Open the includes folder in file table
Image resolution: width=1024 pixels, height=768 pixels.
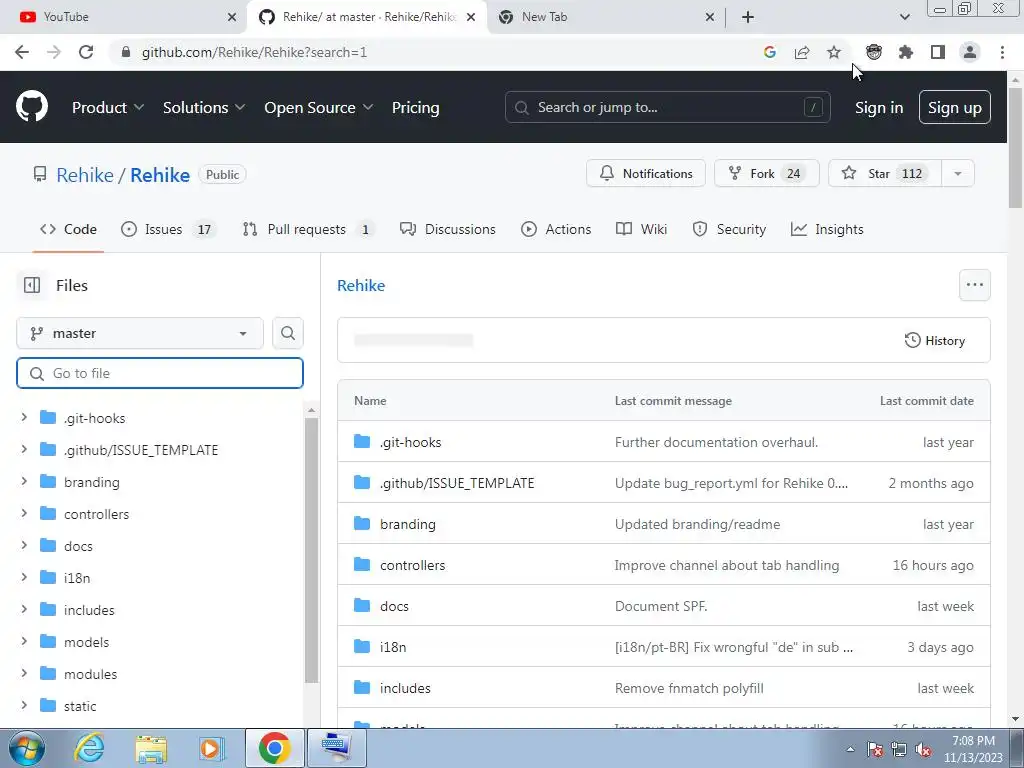click(x=405, y=688)
